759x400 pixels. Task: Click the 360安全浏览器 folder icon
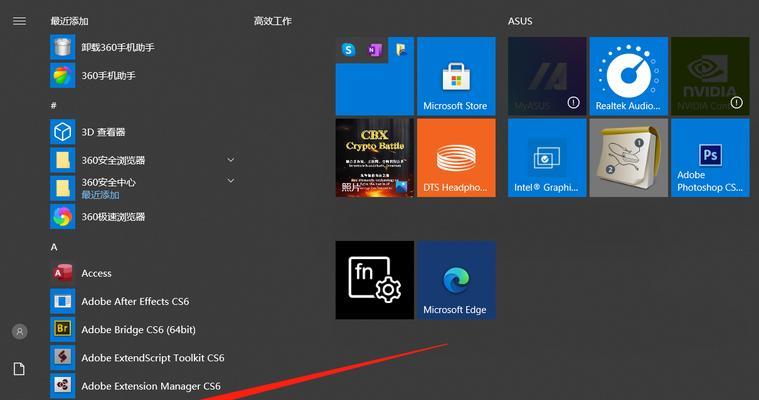click(x=62, y=160)
